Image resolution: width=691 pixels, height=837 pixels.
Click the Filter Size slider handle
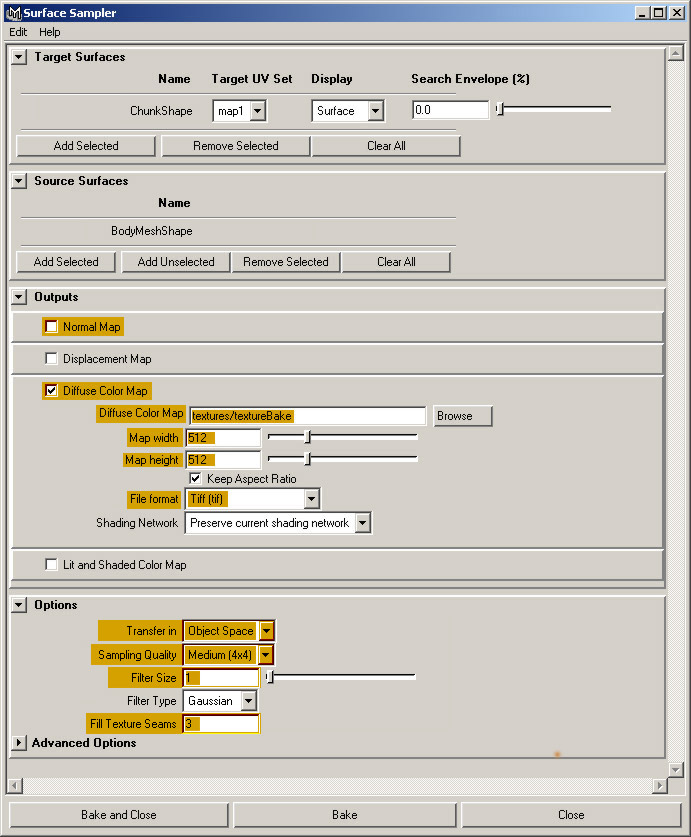pos(270,677)
